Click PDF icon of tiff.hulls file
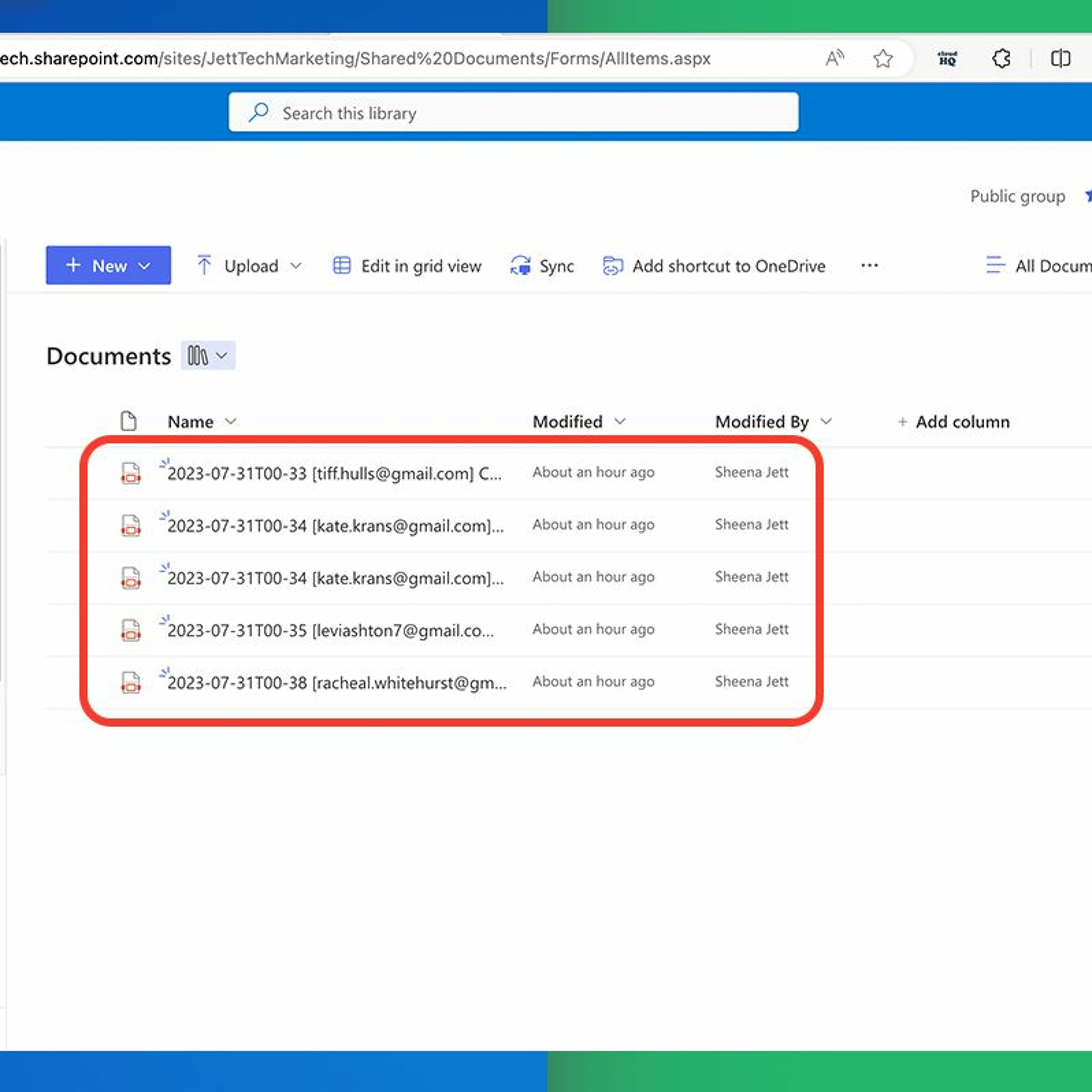The height and width of the screenshot is (1092, 1092). [x=131, y=473]
